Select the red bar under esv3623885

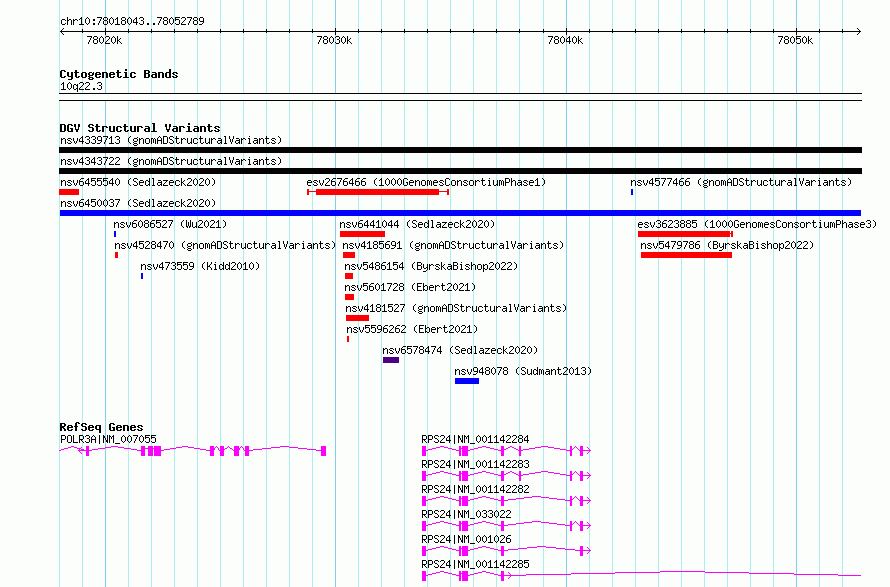pos(685,234)
